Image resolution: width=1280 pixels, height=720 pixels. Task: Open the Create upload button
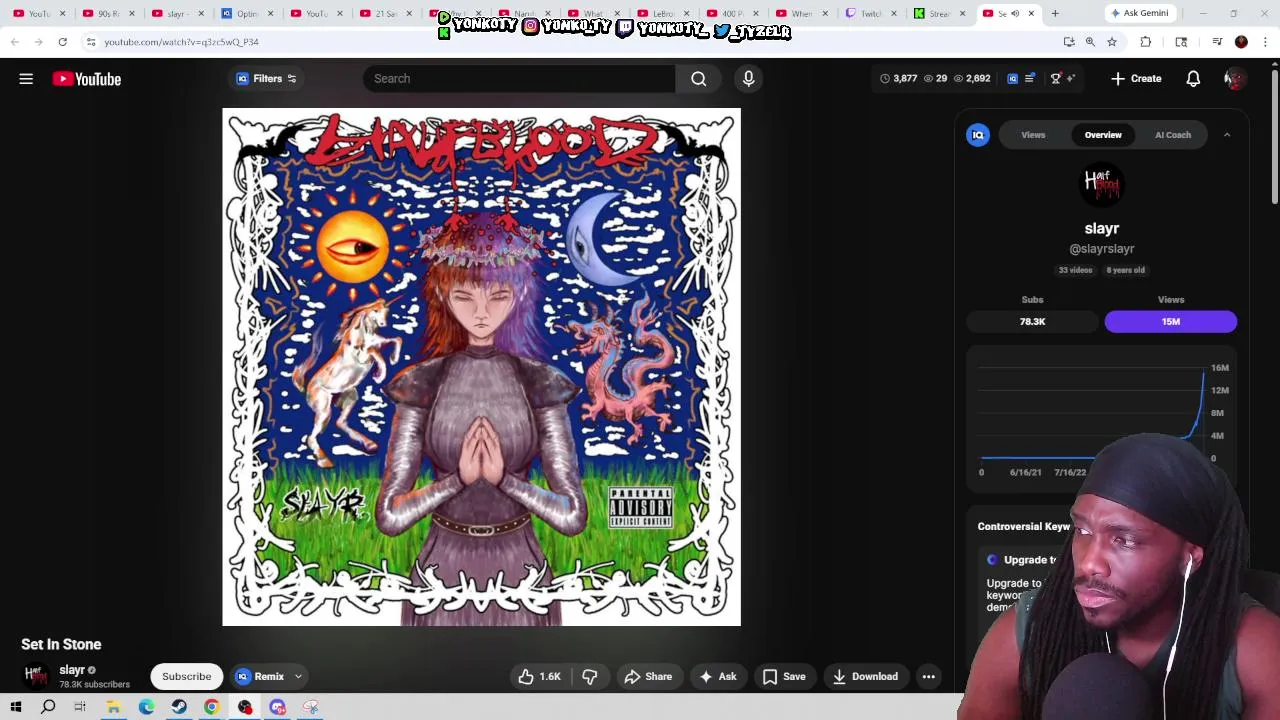pos(1136,79)
